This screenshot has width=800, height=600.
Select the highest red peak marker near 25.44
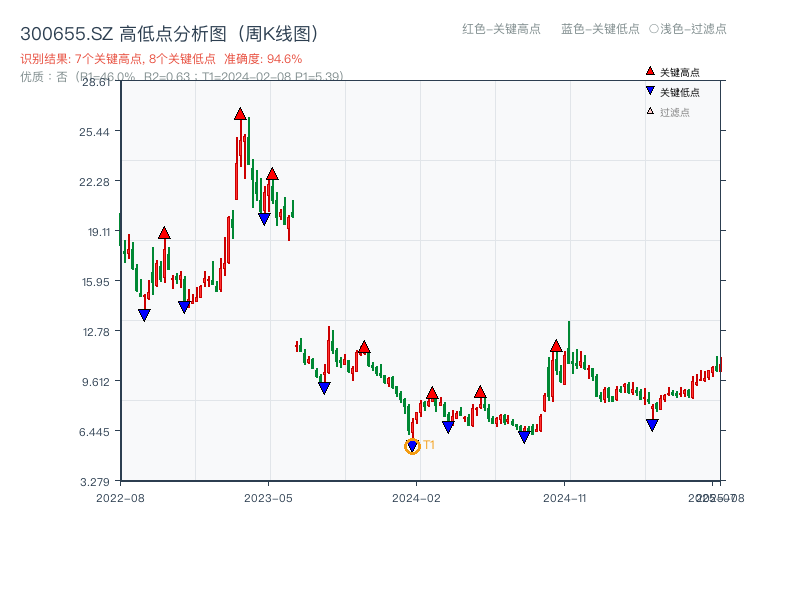[x=240, y=114]
